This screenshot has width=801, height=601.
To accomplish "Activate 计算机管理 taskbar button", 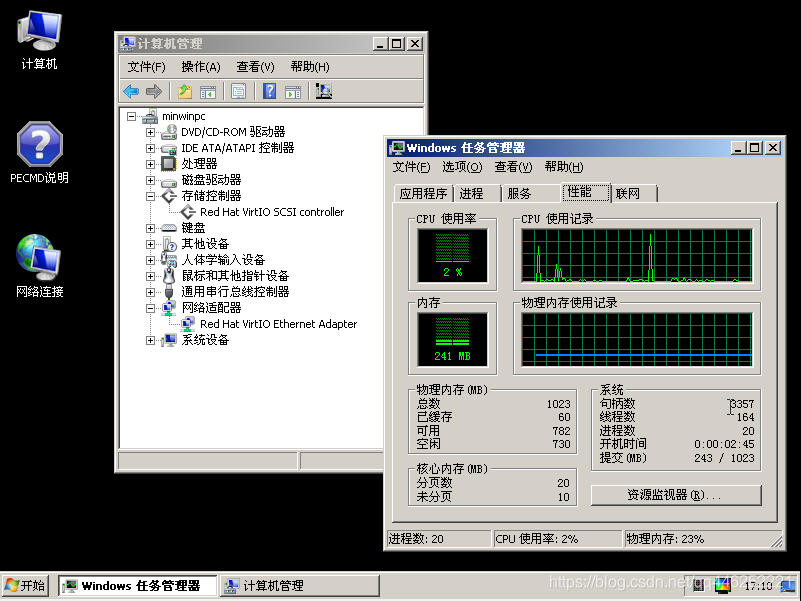I will [300, 586].
